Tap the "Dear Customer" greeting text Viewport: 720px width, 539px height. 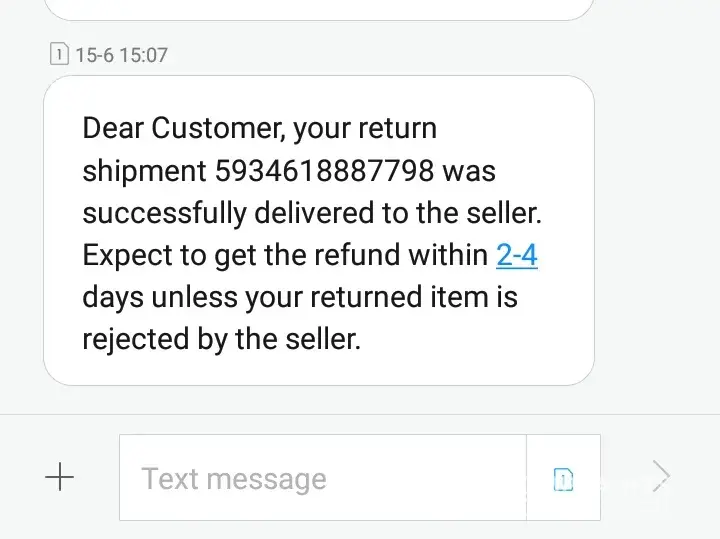[x=166, y=129]
